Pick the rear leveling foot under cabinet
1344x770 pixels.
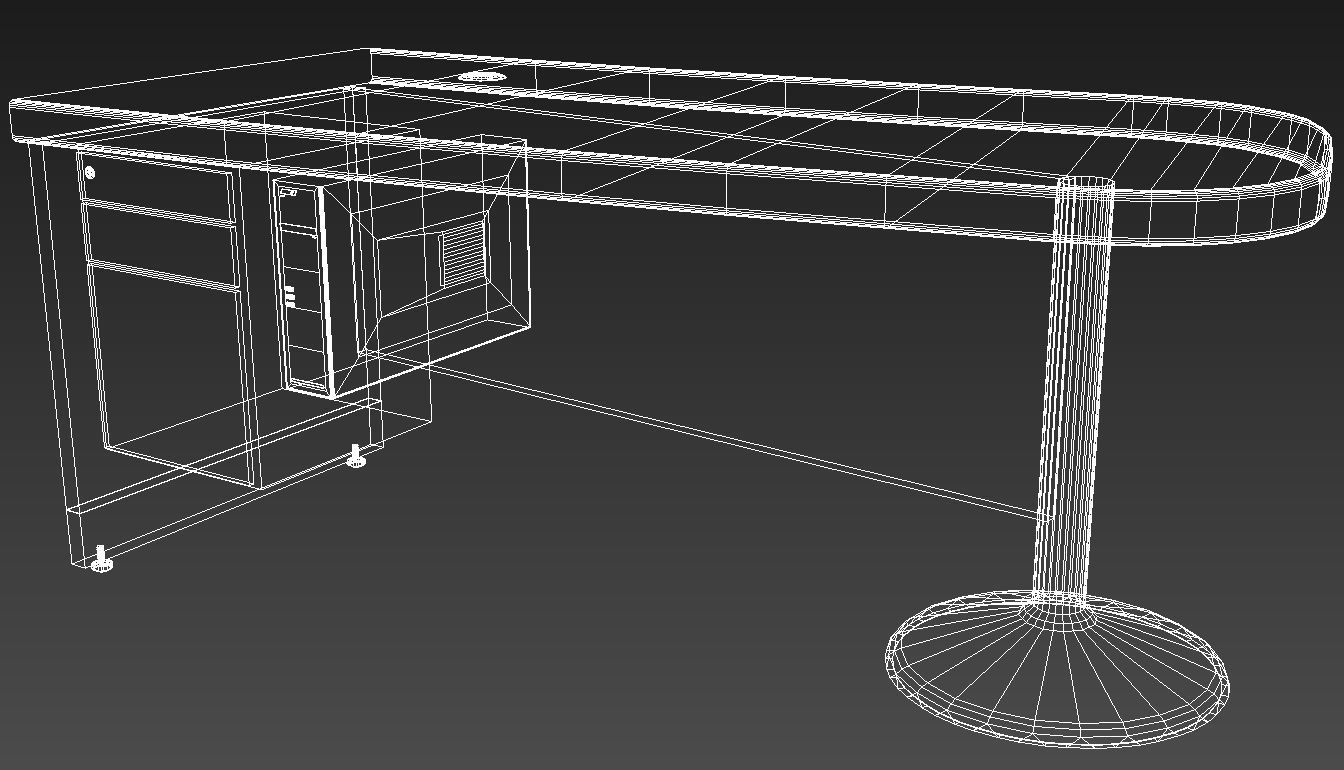click(356, 456)
